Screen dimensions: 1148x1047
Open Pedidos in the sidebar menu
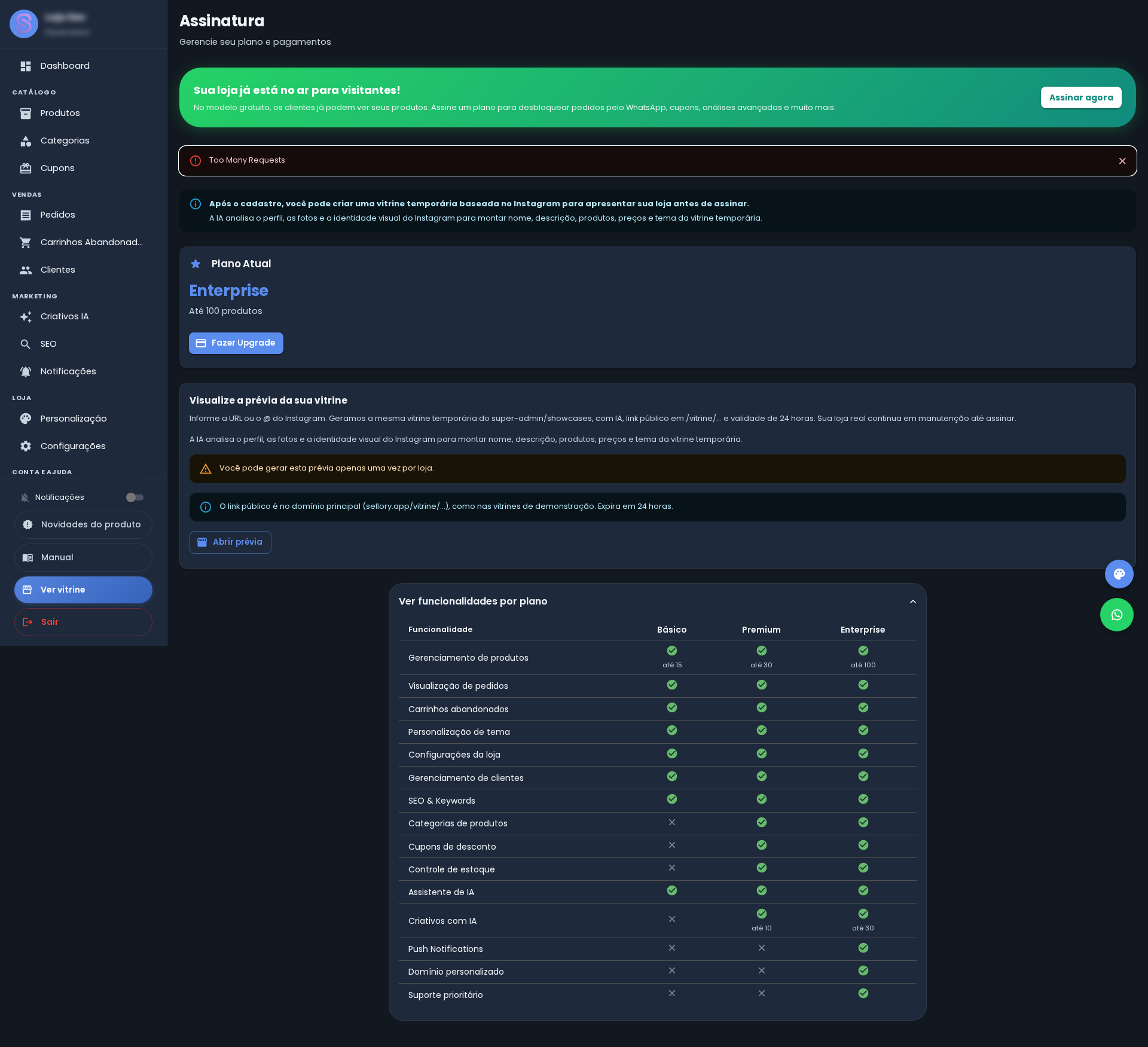pos(83,215)
